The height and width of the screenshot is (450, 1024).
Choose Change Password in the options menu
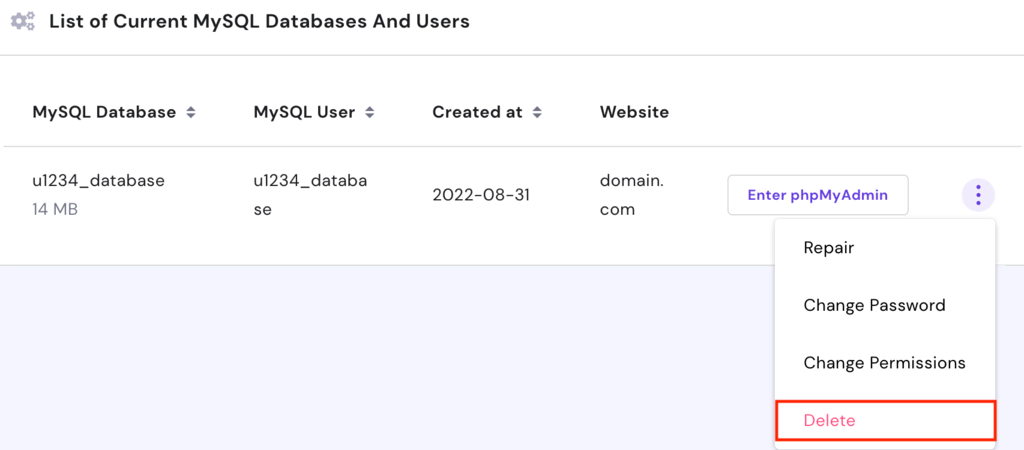874,305
